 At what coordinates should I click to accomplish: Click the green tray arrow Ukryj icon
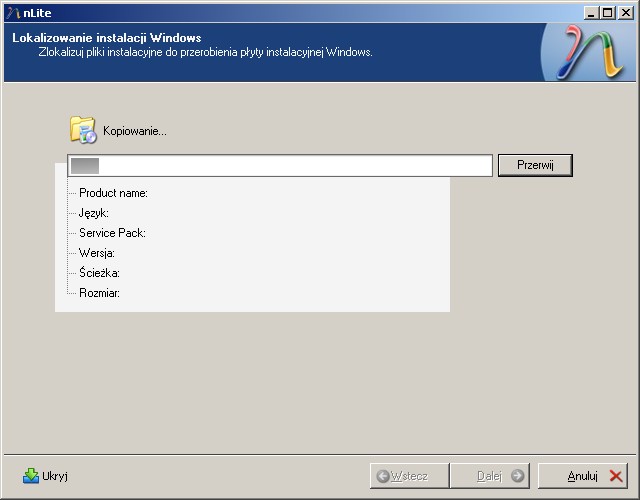tap(31, 476)
